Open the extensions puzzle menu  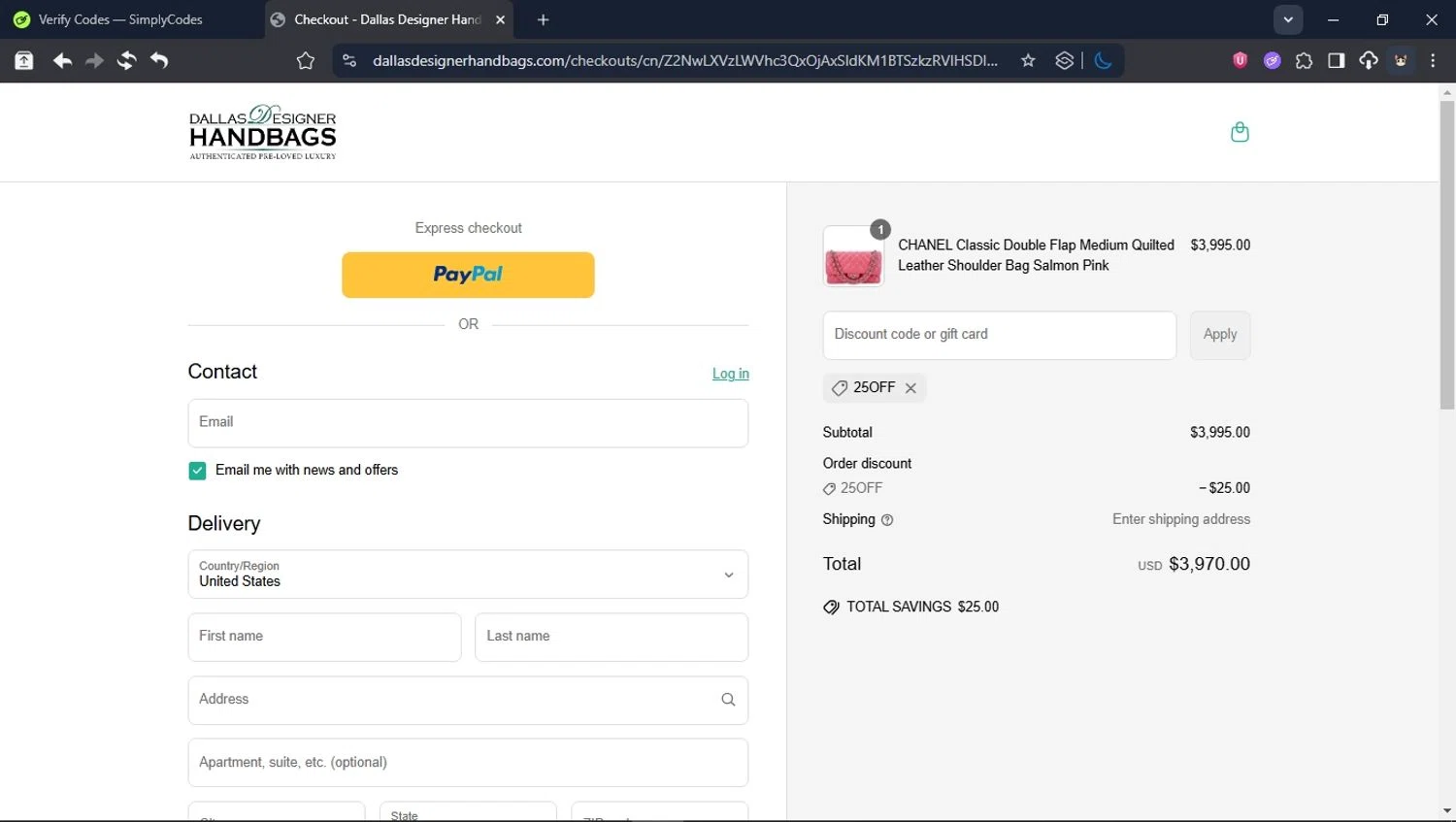pos(1304,61)
